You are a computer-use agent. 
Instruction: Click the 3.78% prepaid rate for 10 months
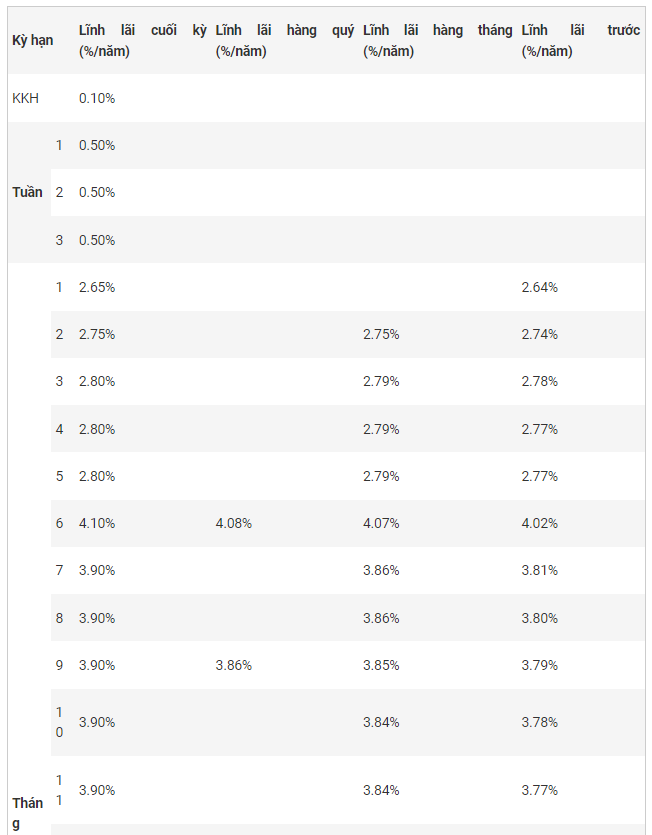[540, 722]
